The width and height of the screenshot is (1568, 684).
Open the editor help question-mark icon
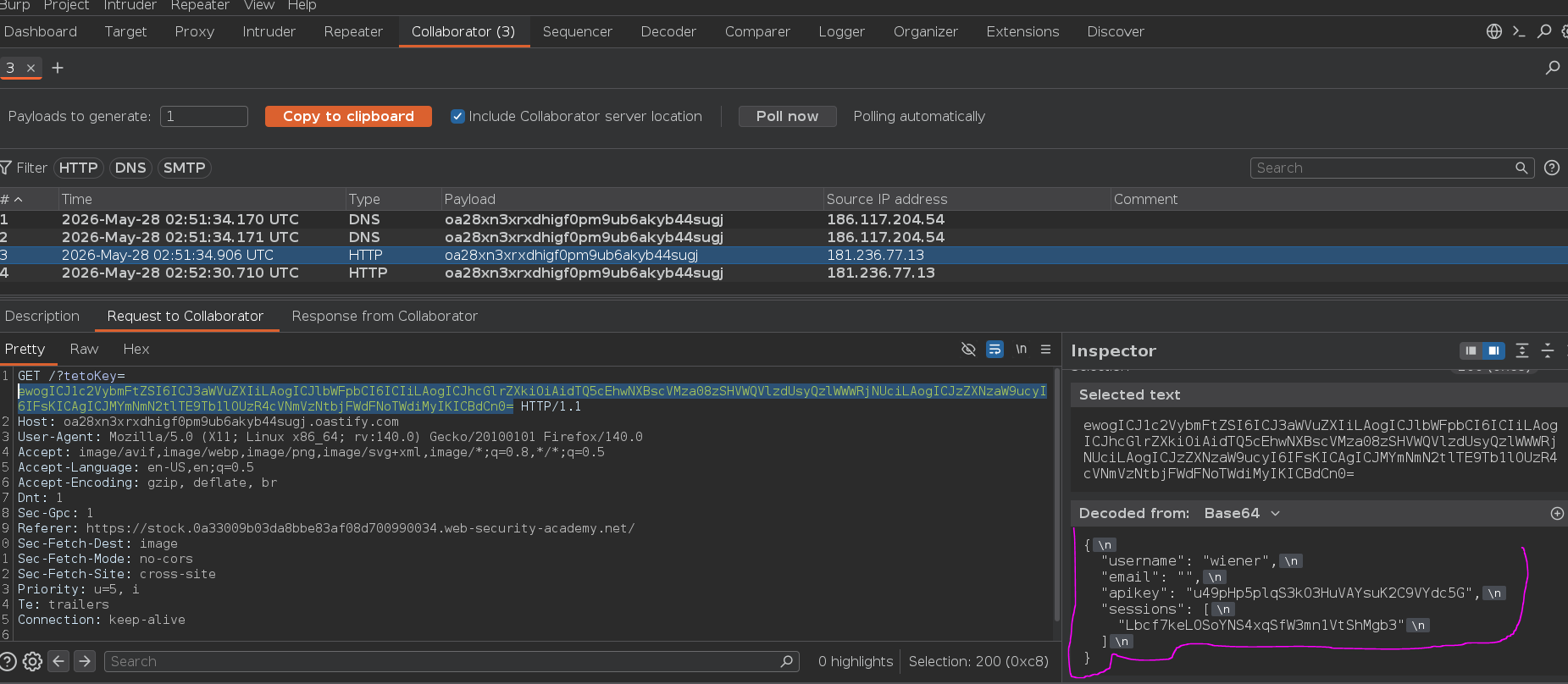click(8, 661)
